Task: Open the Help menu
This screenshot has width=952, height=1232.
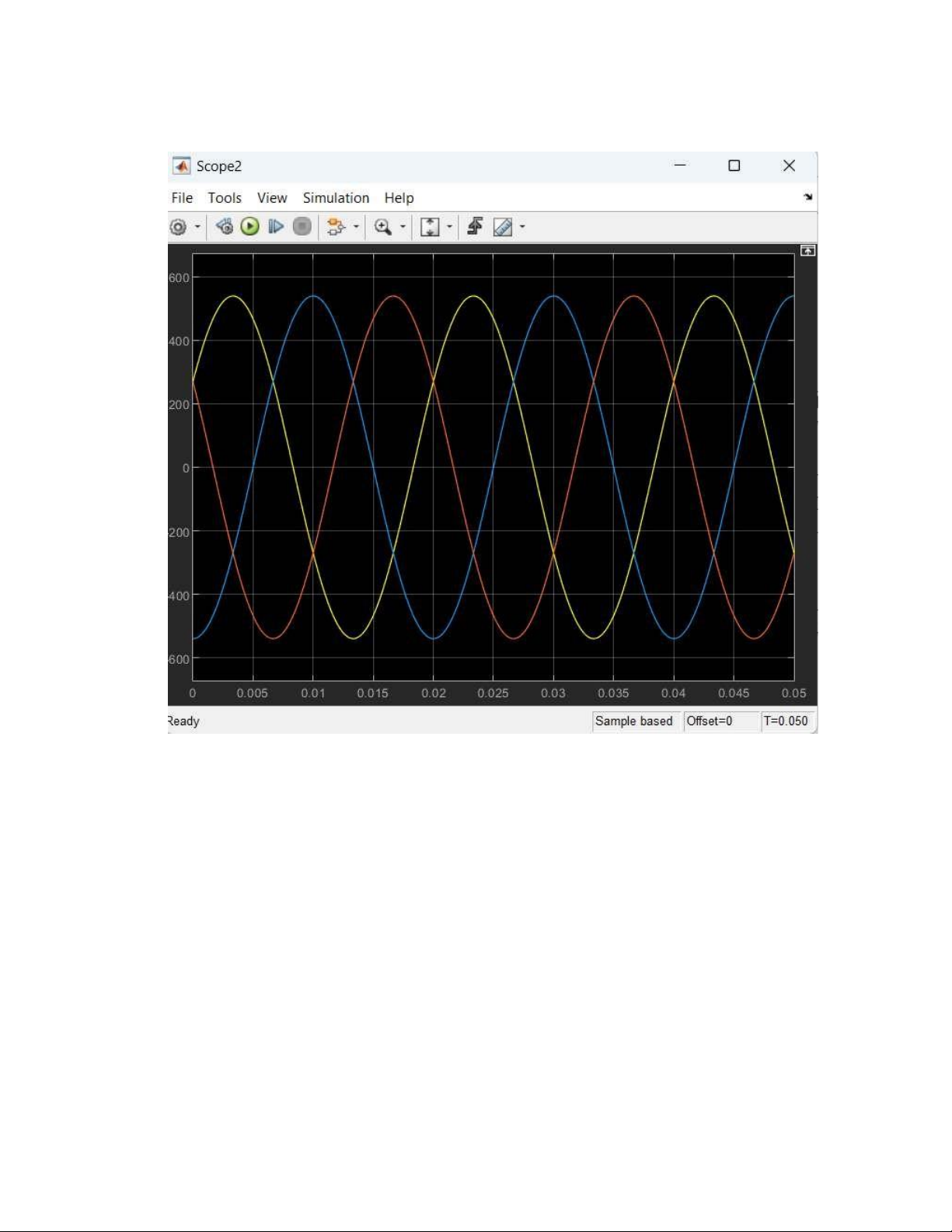Action: [399, 198]
